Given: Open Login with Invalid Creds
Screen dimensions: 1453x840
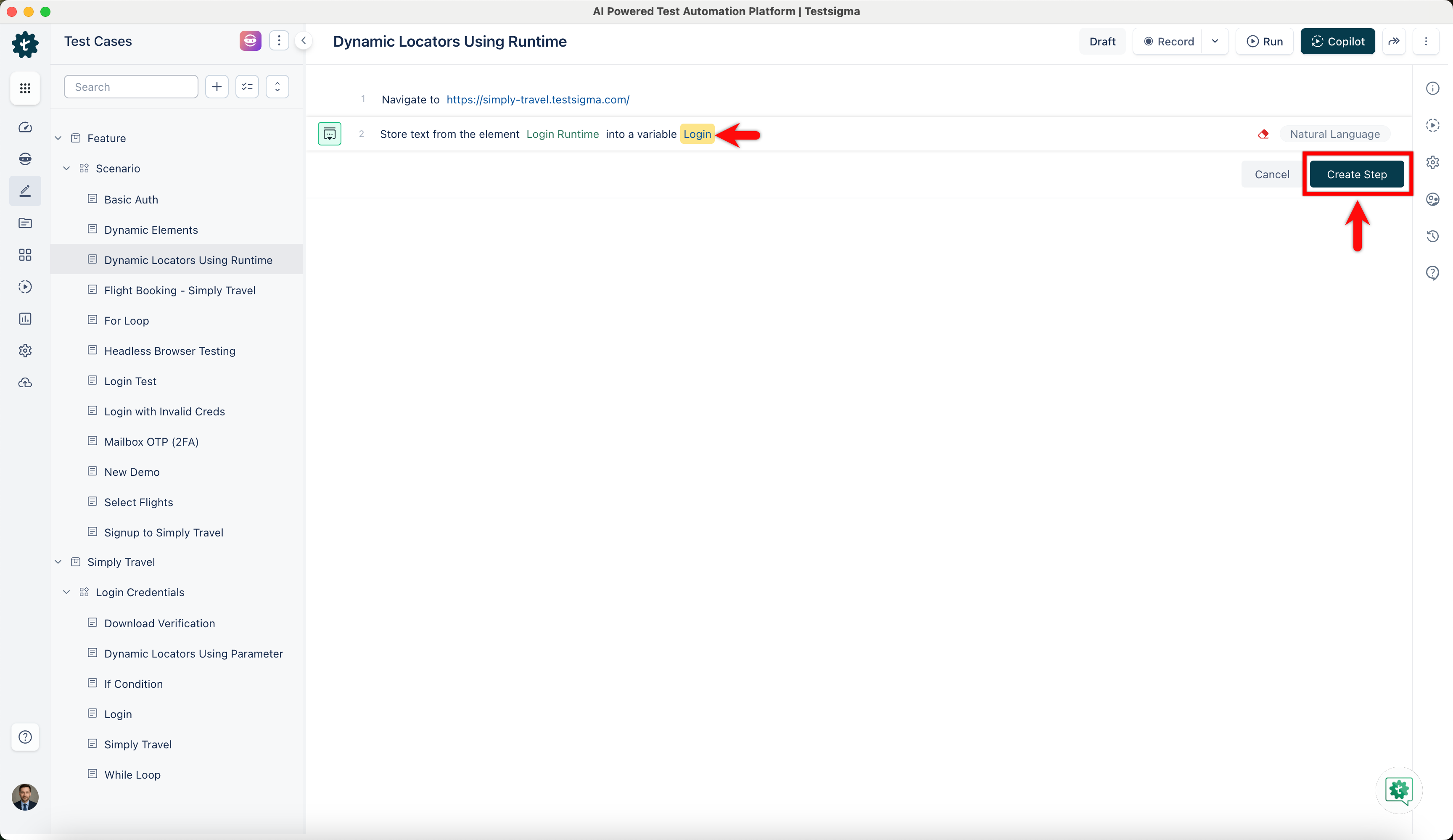Looking at the screenshot, I should (164, 411).
